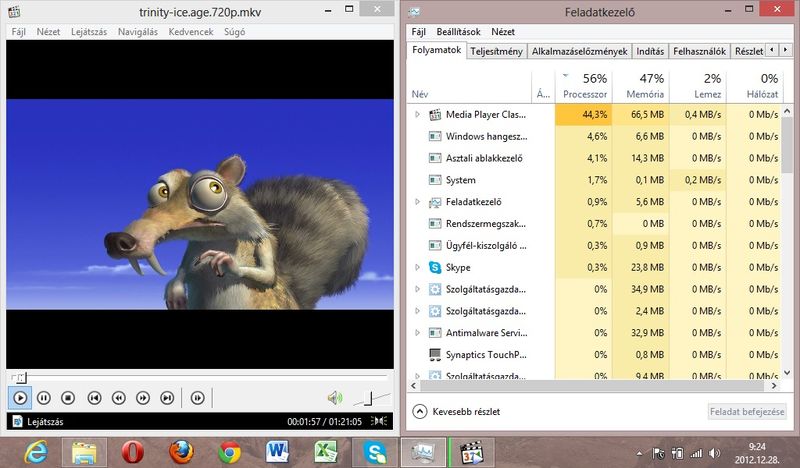Switch to Felhasználók tab
The image size is (800, 468).
pos(699,51)
